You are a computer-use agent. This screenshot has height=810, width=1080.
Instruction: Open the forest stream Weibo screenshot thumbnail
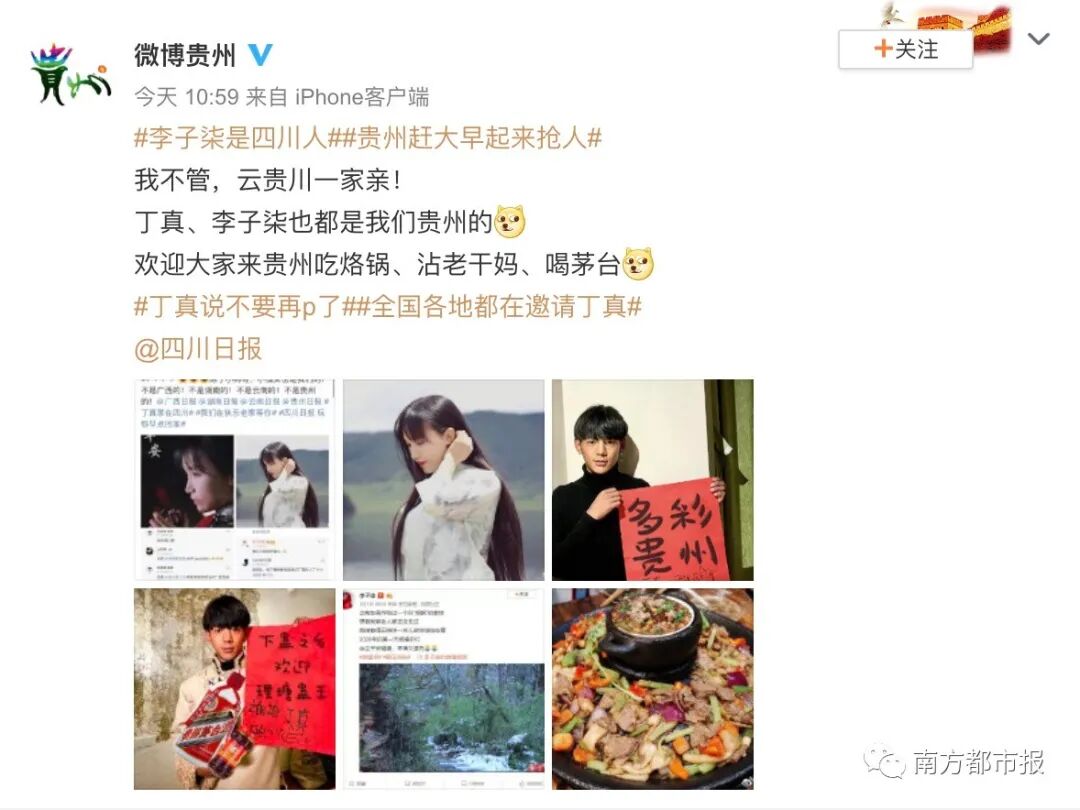point(444,689)
